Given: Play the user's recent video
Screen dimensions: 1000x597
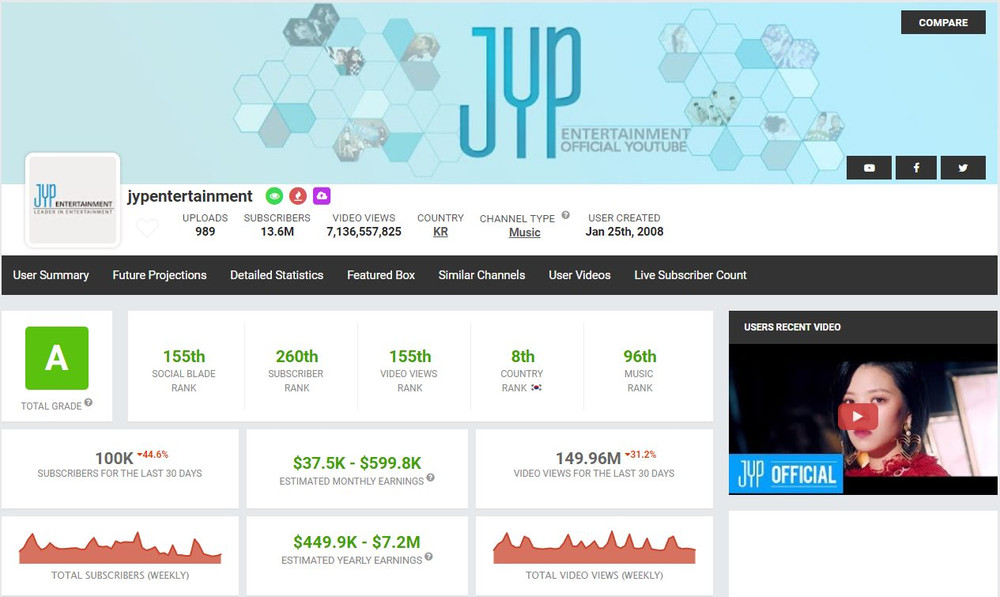Looking at the screenshot, I should point(858,417).
